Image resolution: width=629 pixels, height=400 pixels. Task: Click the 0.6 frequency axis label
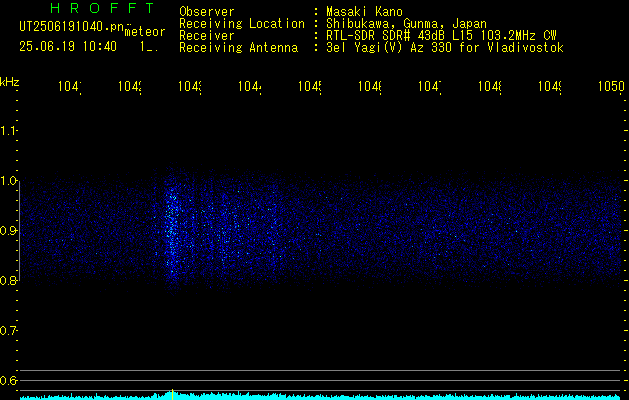click(8, 380)
